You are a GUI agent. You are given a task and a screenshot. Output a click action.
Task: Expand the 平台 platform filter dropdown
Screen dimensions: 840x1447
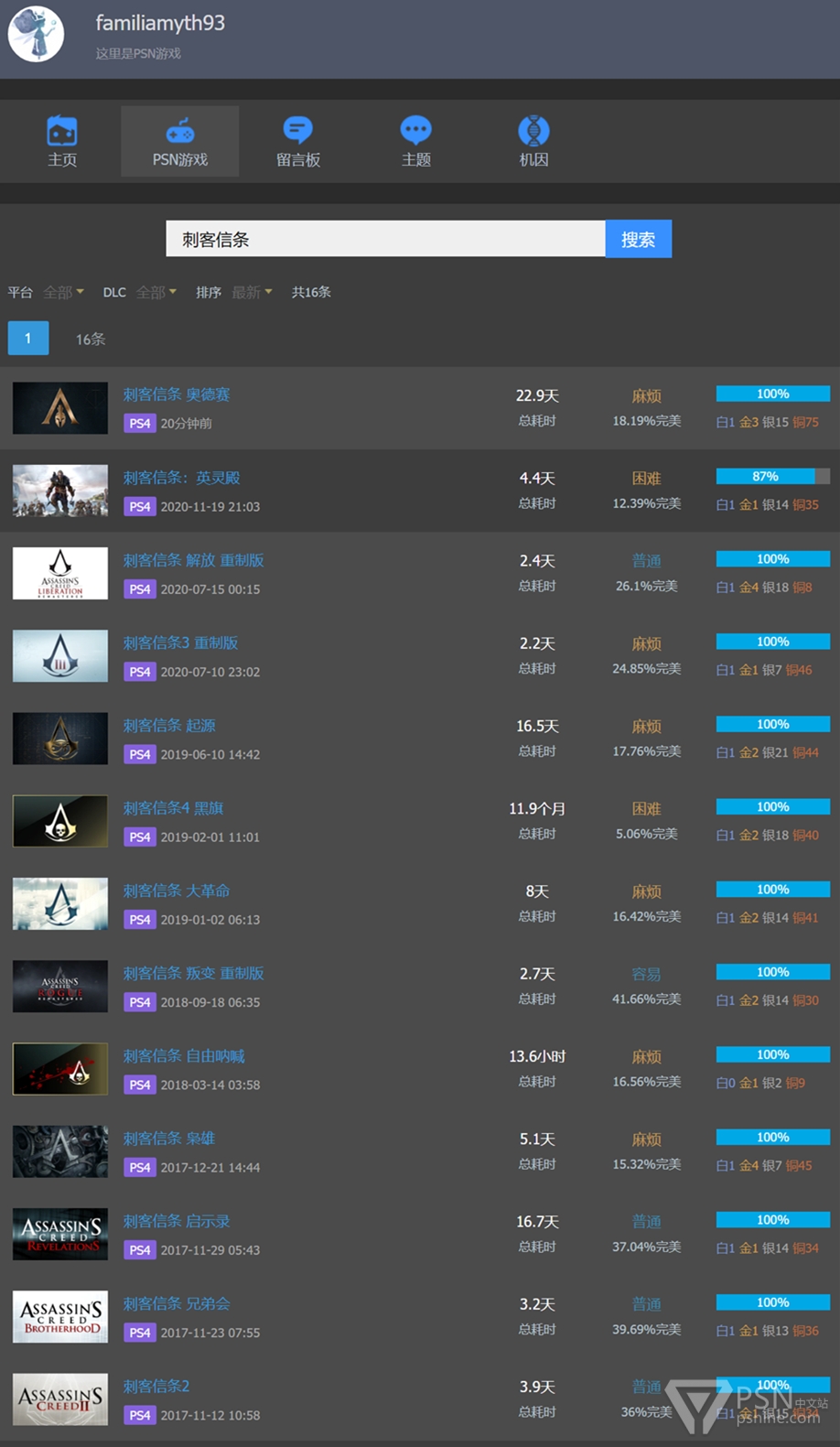click(64, 292)
